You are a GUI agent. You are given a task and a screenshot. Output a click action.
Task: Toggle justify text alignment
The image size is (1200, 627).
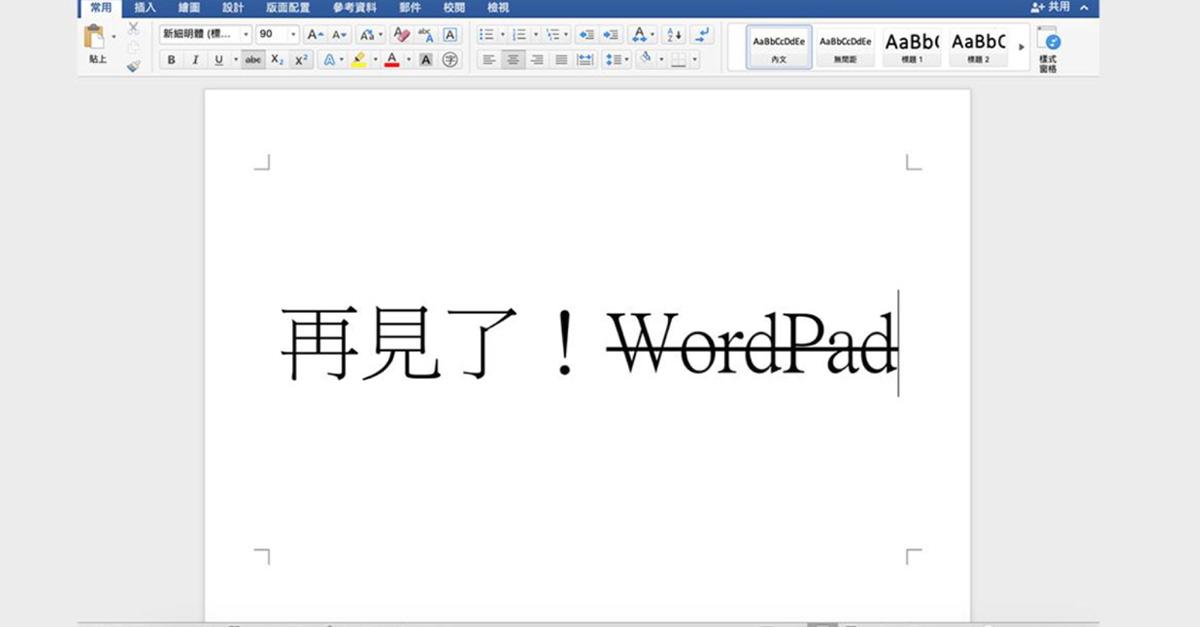point(561,58)
